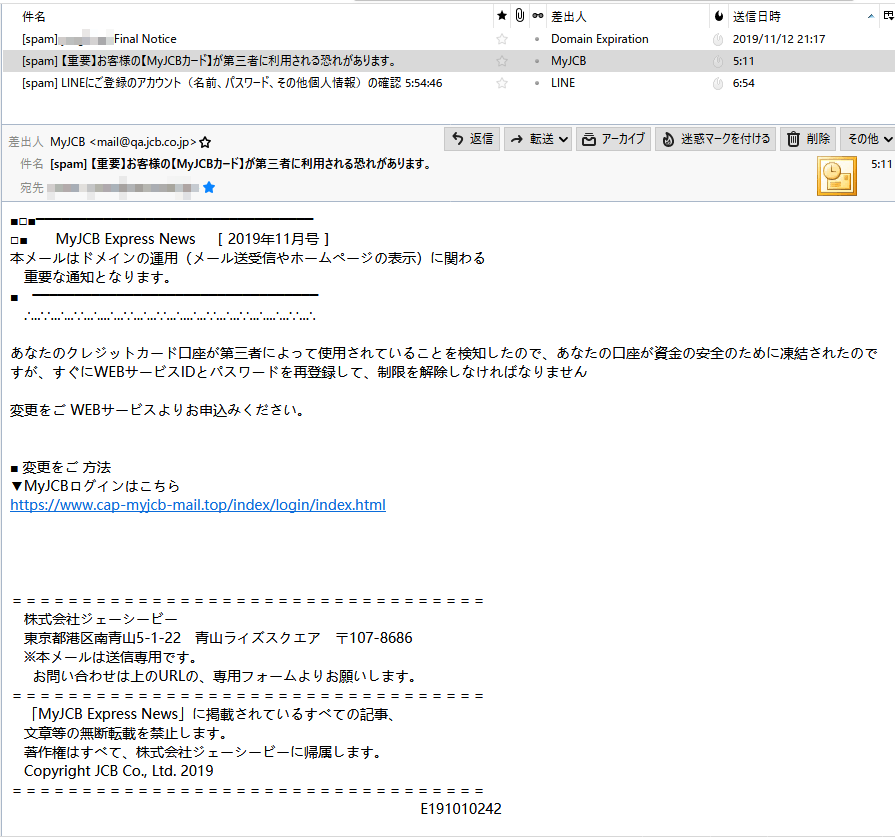Click blue star beside the recipient address
The width and height of the screenshot is (895, 837).
point(209,187)
